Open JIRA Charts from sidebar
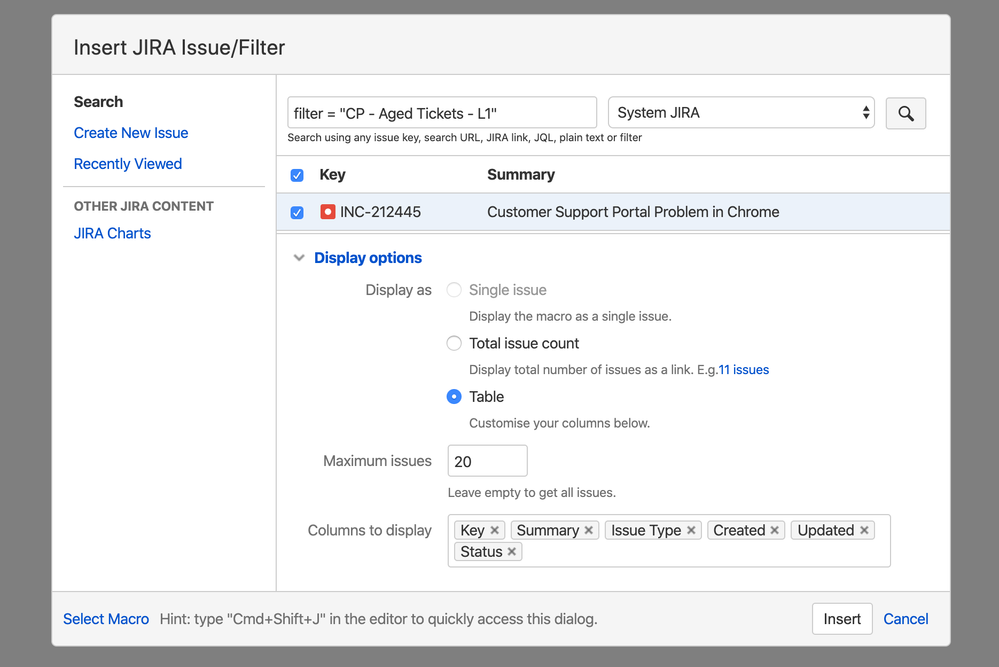 [112, 233]
